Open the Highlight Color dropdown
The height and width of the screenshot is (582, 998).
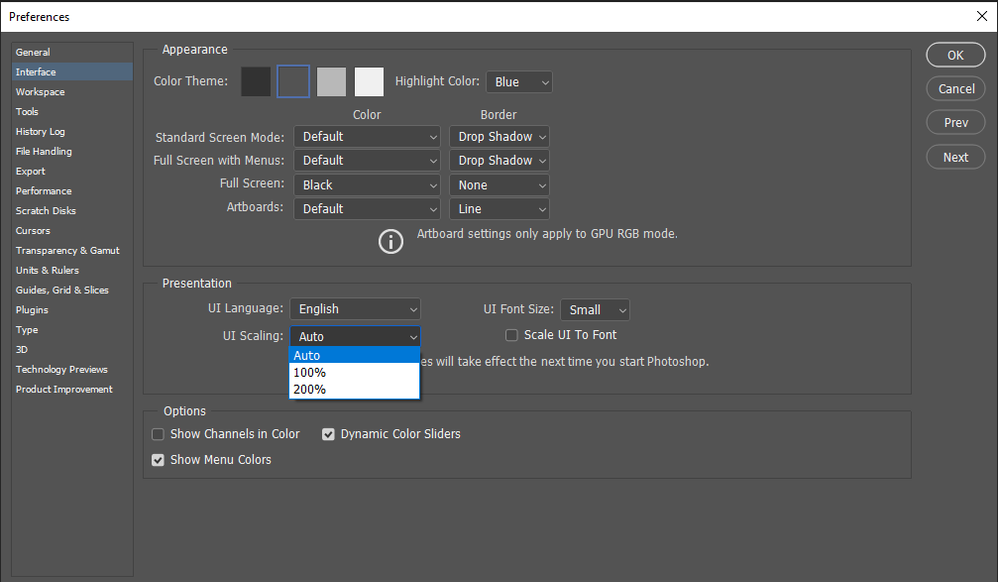pyautogui.click(x=519, y=81)
